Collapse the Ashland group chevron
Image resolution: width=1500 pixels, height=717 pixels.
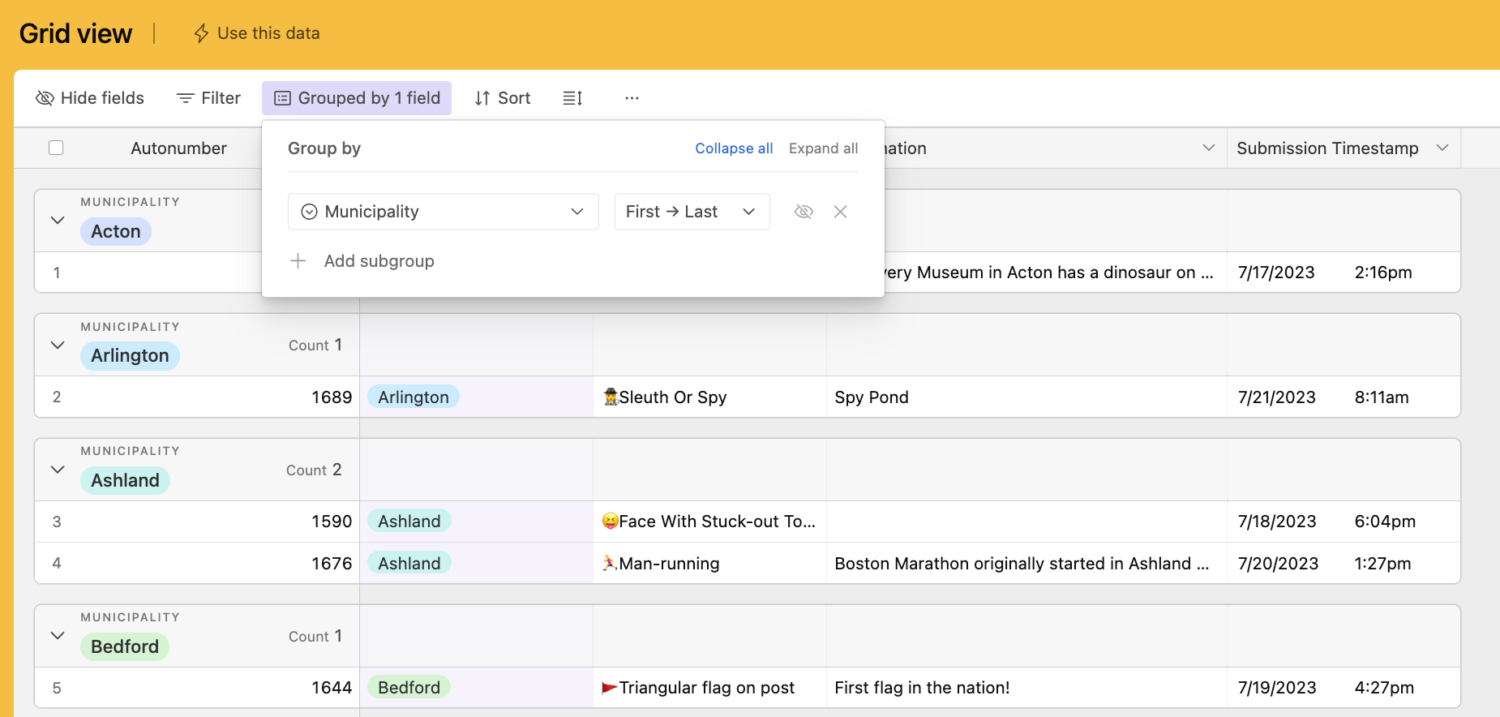pyautogui.click(x=57, y=470)
